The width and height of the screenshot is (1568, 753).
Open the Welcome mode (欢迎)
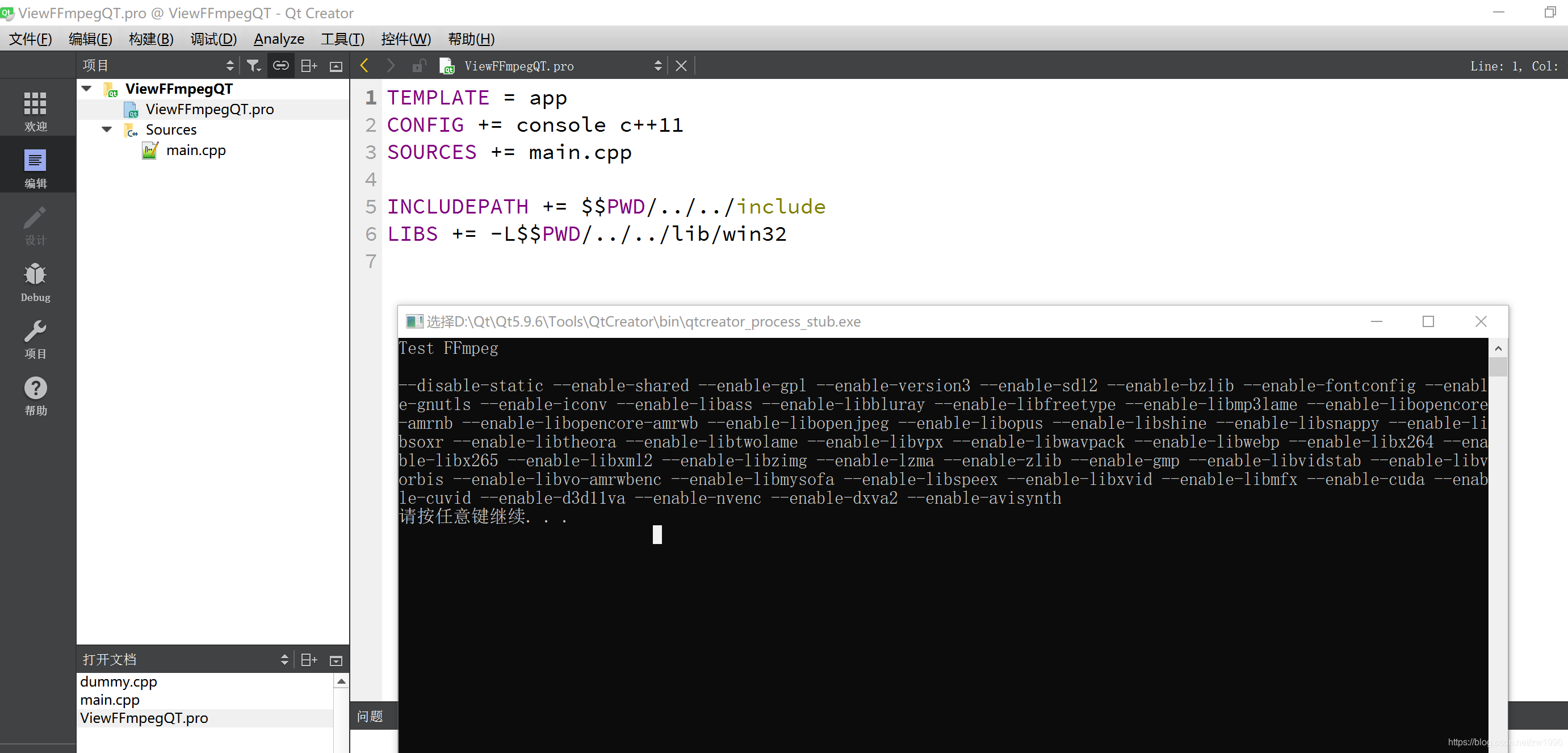[35, 111]
